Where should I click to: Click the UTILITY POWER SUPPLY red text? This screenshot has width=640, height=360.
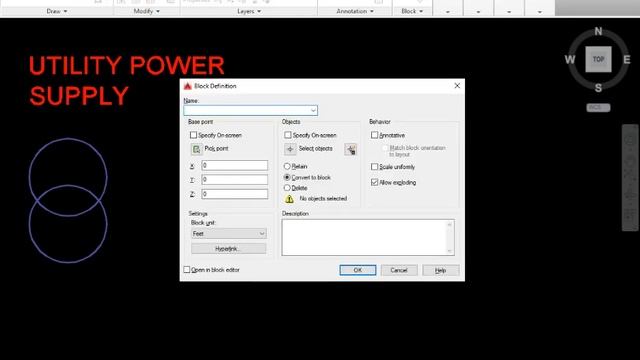pyautogui.click(x=127, y=80)
